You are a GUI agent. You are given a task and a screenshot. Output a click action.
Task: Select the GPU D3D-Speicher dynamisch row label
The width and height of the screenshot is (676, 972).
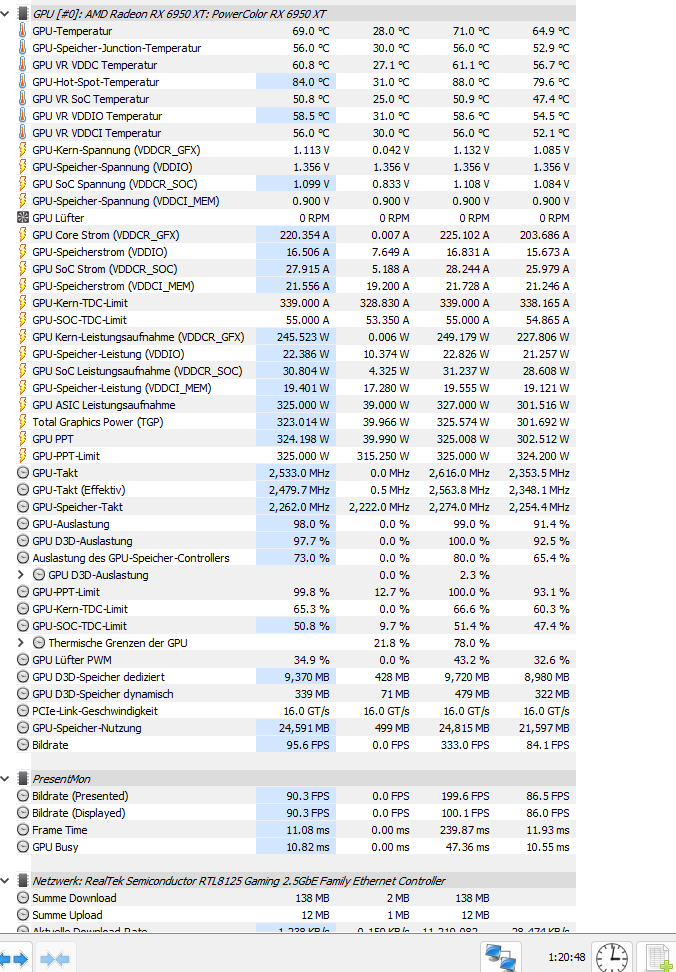(x=103, y=694)
